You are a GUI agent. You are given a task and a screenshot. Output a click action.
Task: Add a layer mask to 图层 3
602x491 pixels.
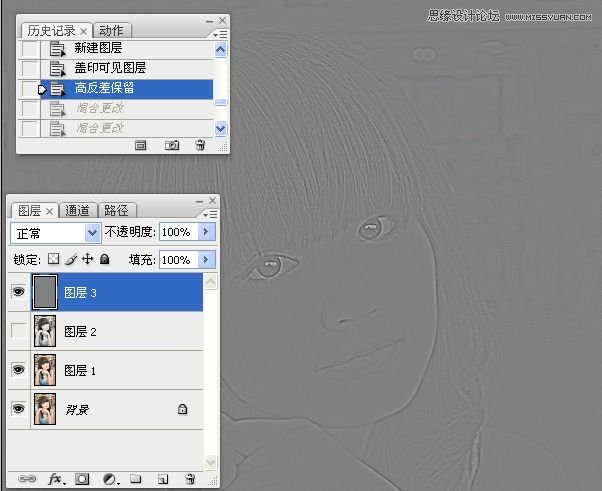click(x=83, y=479)
